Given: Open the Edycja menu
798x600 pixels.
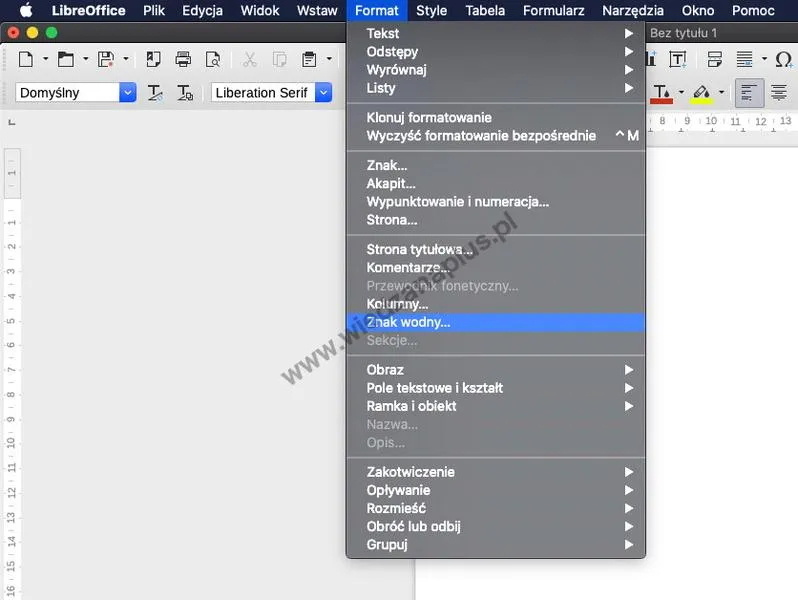Looking at the screenshot, I should pyautogui.click(x=202, y=10).
